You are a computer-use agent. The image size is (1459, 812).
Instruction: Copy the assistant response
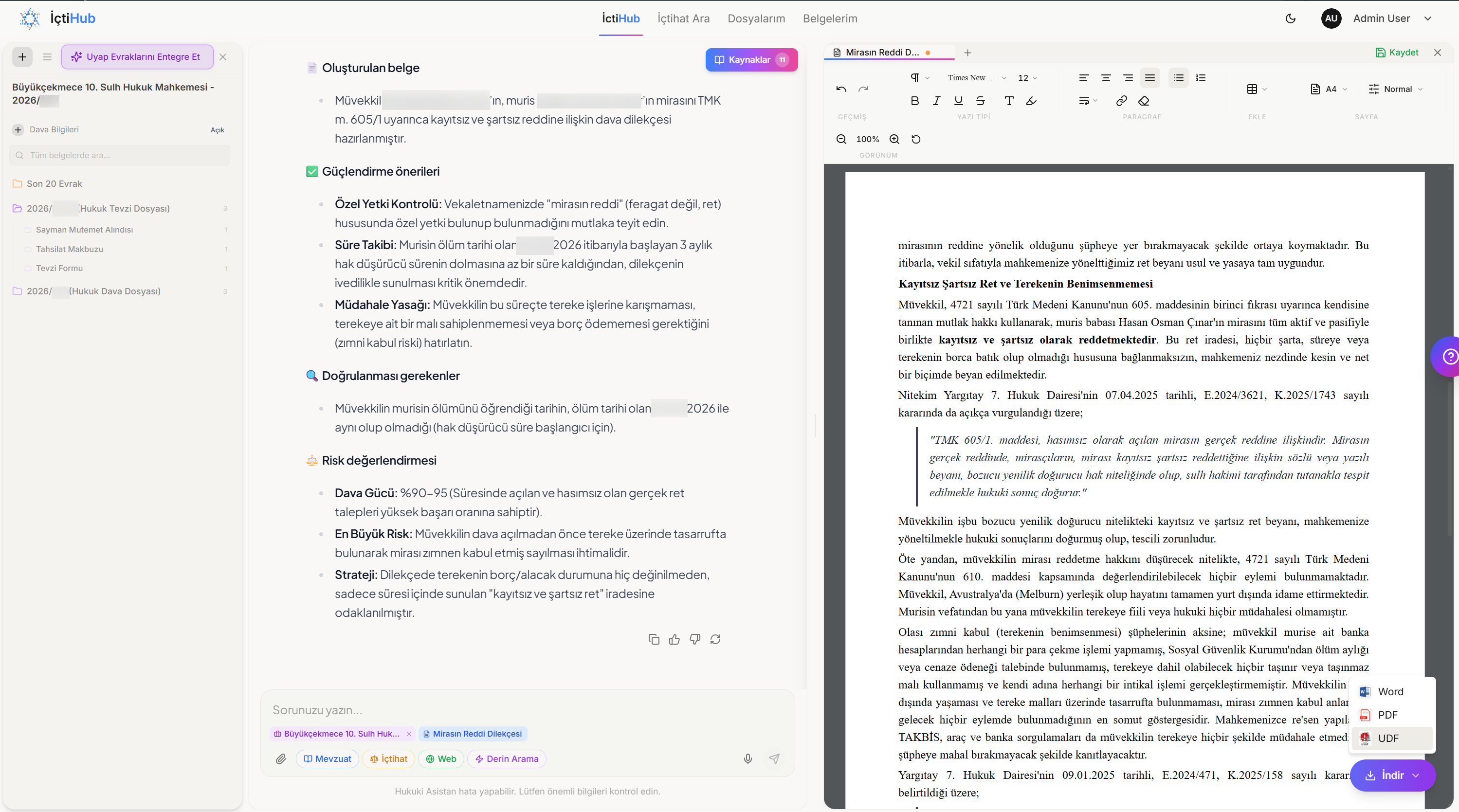point(654,639)
